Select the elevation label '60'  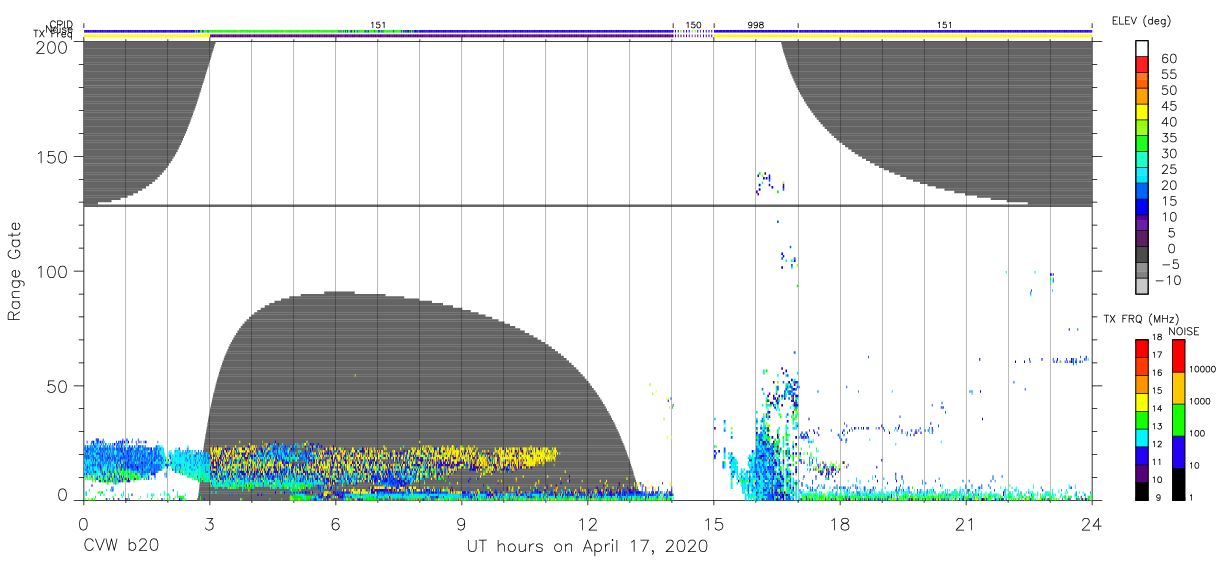coord(1168,59)
